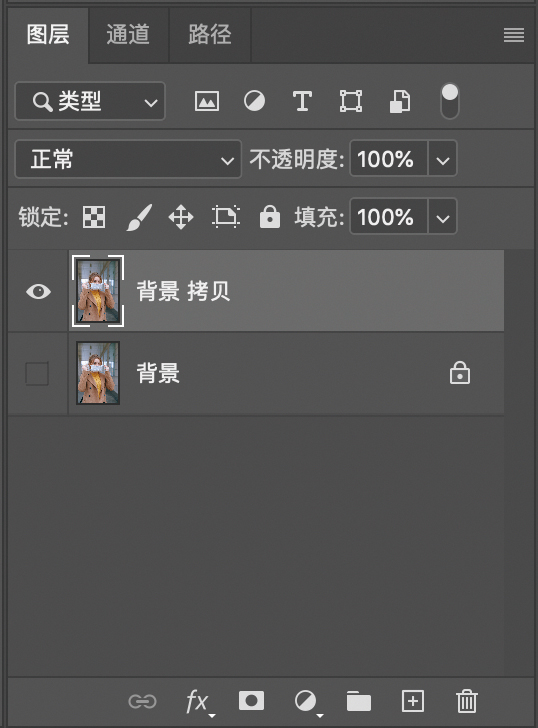Create a new layer plus button
538x728 pixels.
pos(413,701)
